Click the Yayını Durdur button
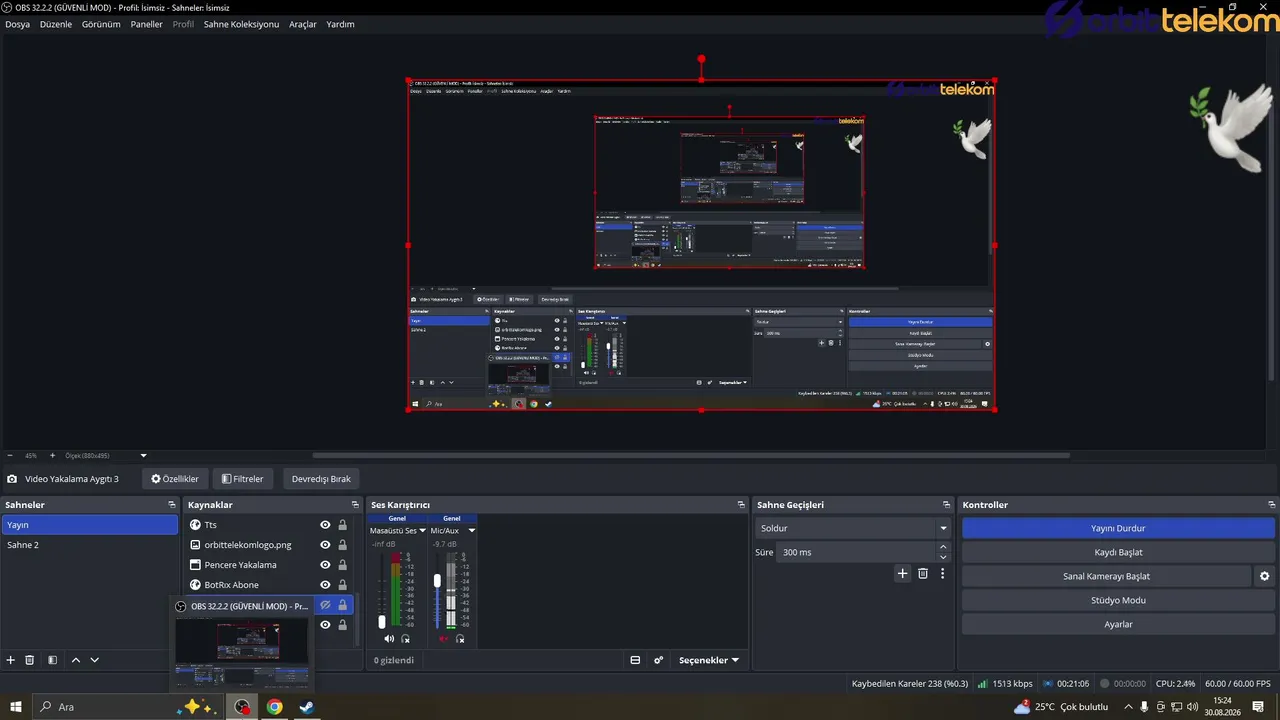Image resolution: width=1280 pixels, height=720 pixels. pyautogui.click(x=1118, y=528)
